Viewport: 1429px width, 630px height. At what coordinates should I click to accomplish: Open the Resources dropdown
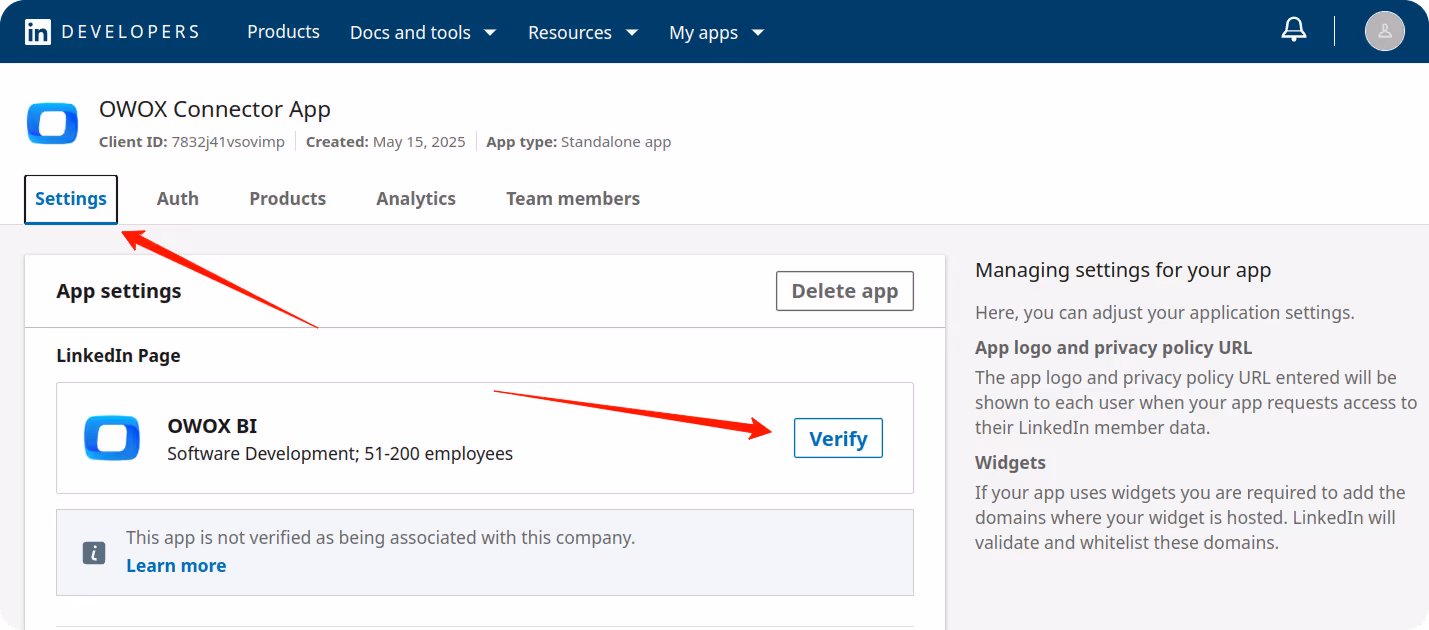tap(582, 32)
